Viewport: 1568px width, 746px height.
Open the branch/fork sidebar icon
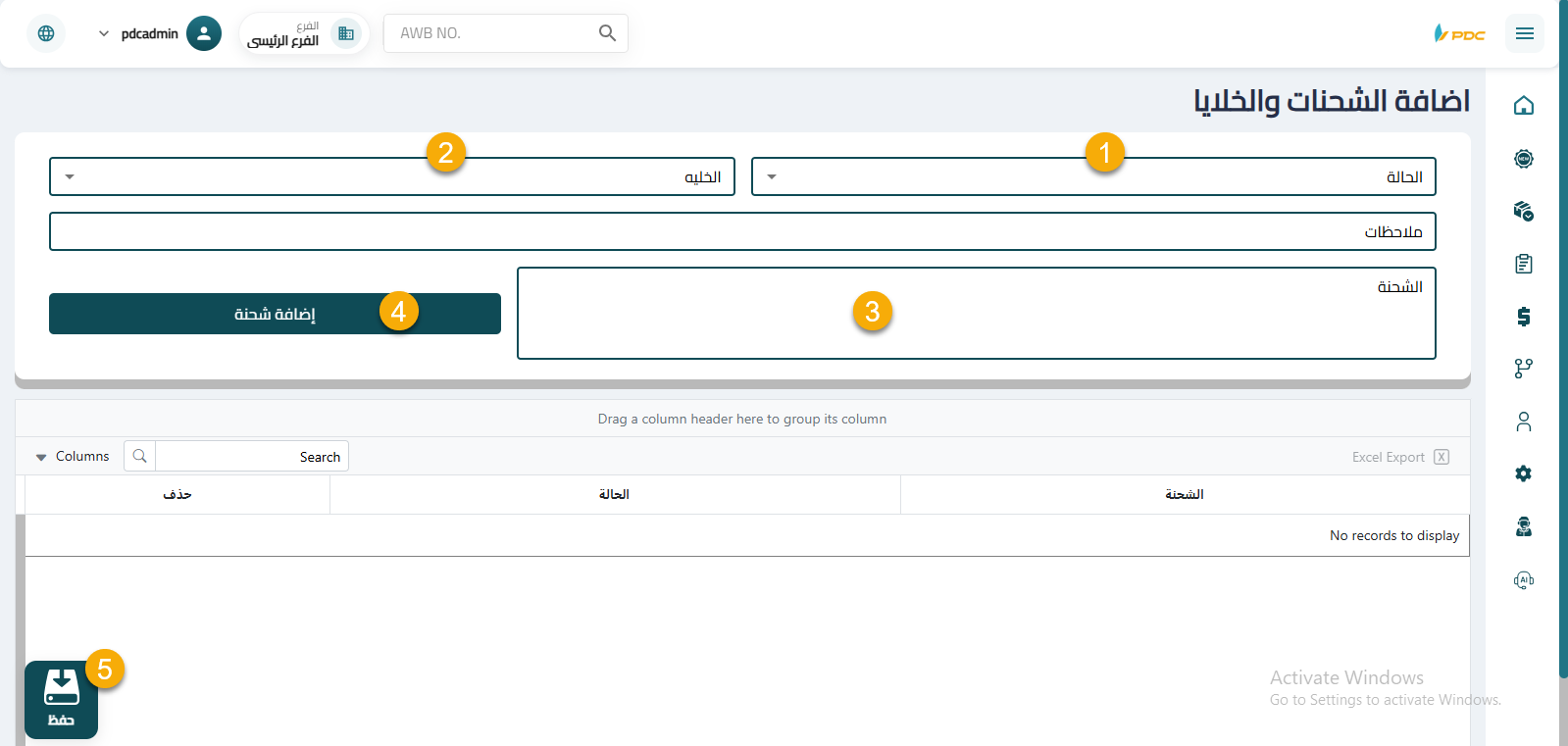point(1523,369)
